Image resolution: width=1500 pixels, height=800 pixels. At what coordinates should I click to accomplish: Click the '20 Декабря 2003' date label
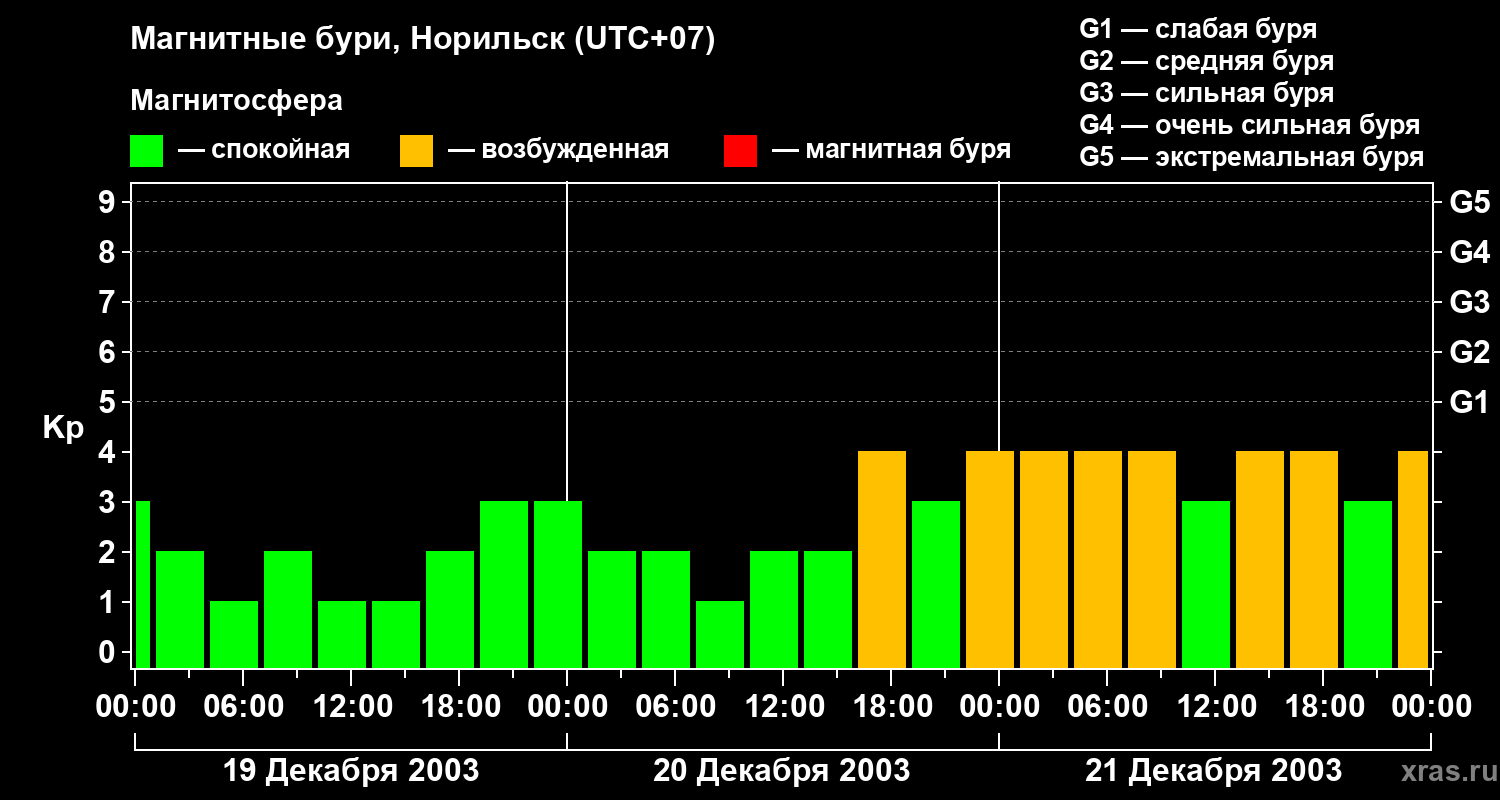click(x=782, y=771)
